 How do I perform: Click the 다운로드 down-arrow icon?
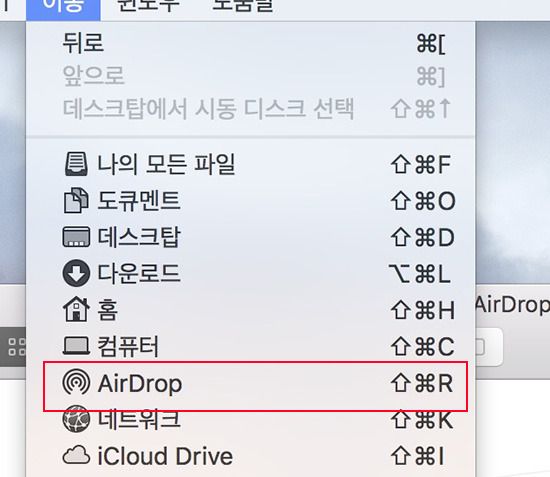coord(76,273)
